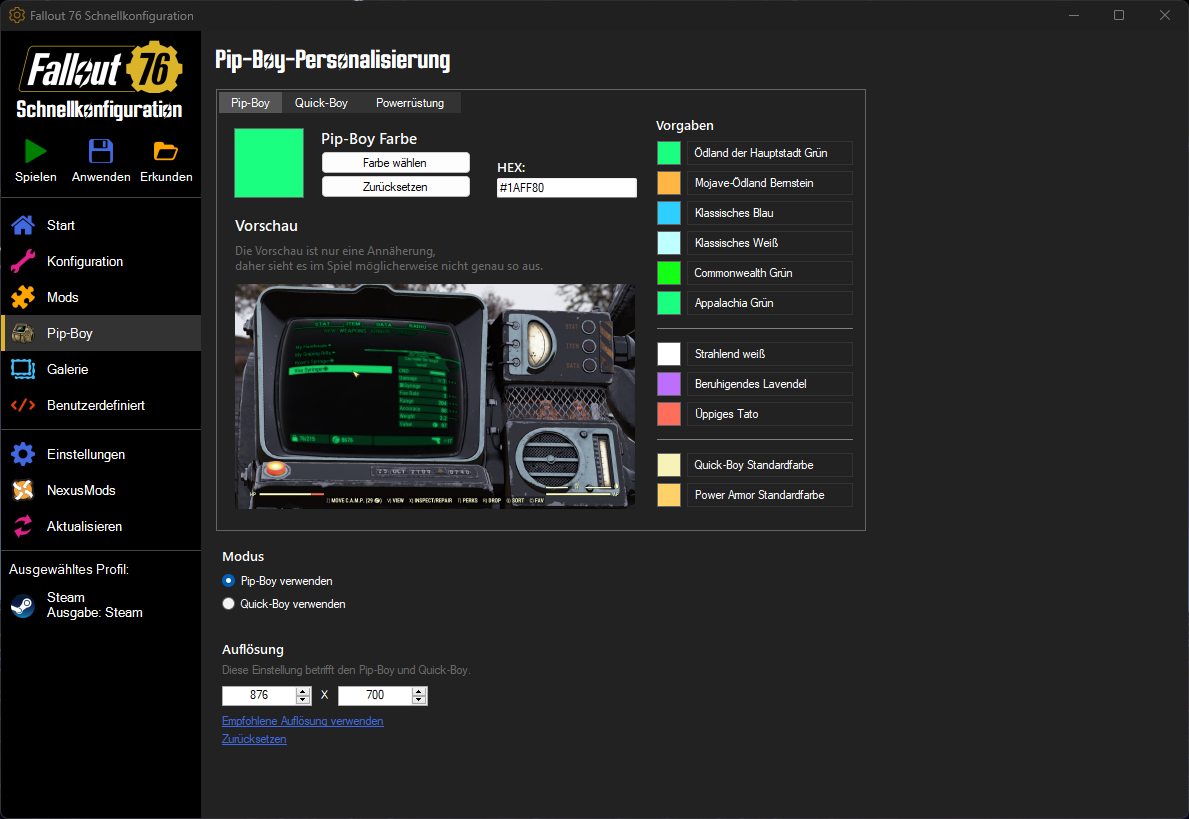Click the Fallout 76 logo image
The width and height of the screenshot is (1189, 819).
(100, 68)
